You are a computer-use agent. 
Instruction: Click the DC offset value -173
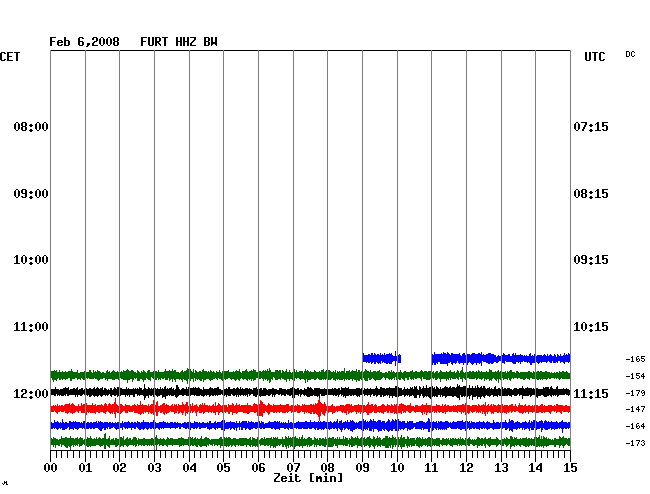click(x=635, y=443)
